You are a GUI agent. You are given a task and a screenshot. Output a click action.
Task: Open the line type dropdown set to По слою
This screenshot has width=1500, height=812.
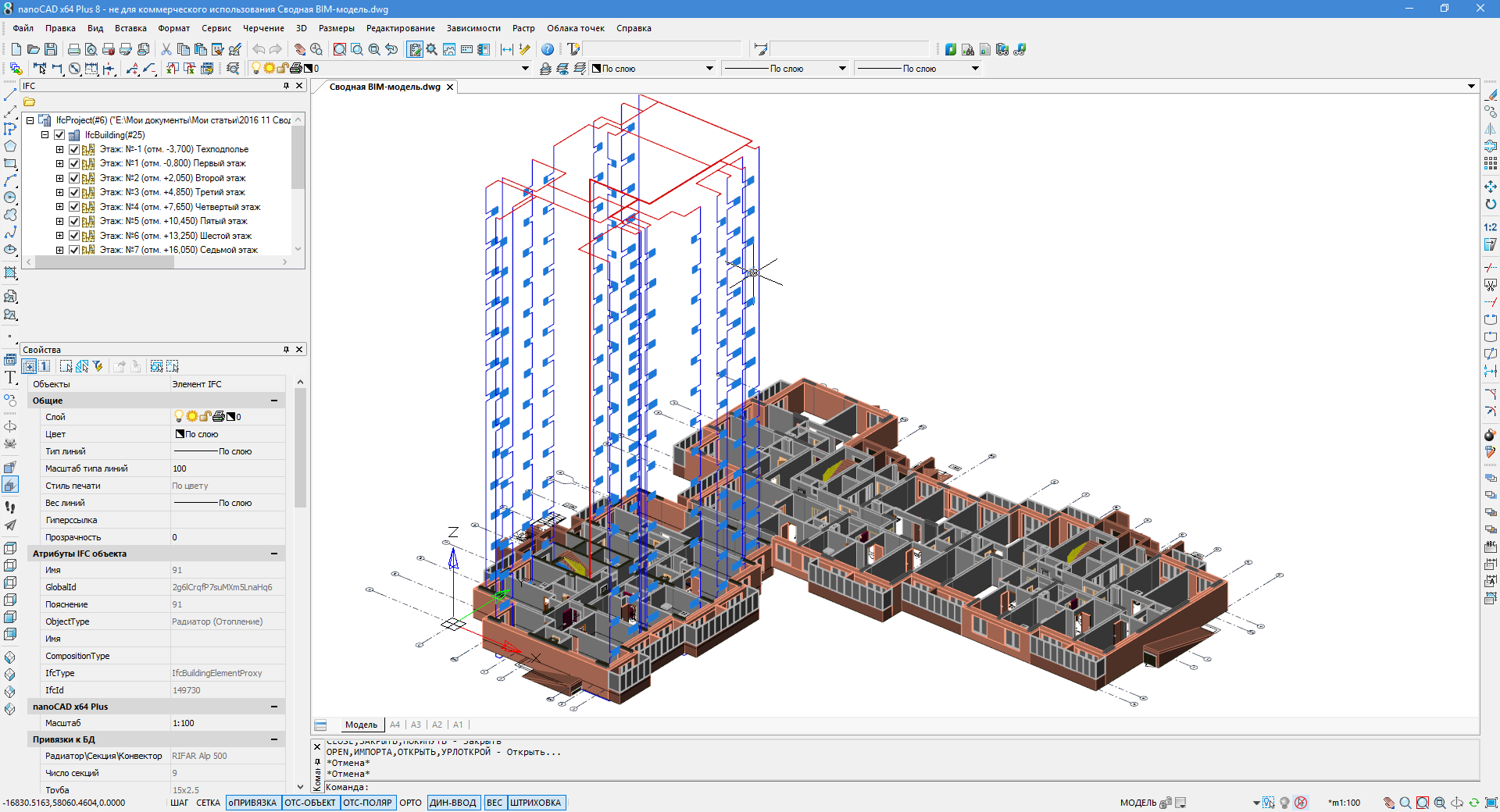pos(842,68)
